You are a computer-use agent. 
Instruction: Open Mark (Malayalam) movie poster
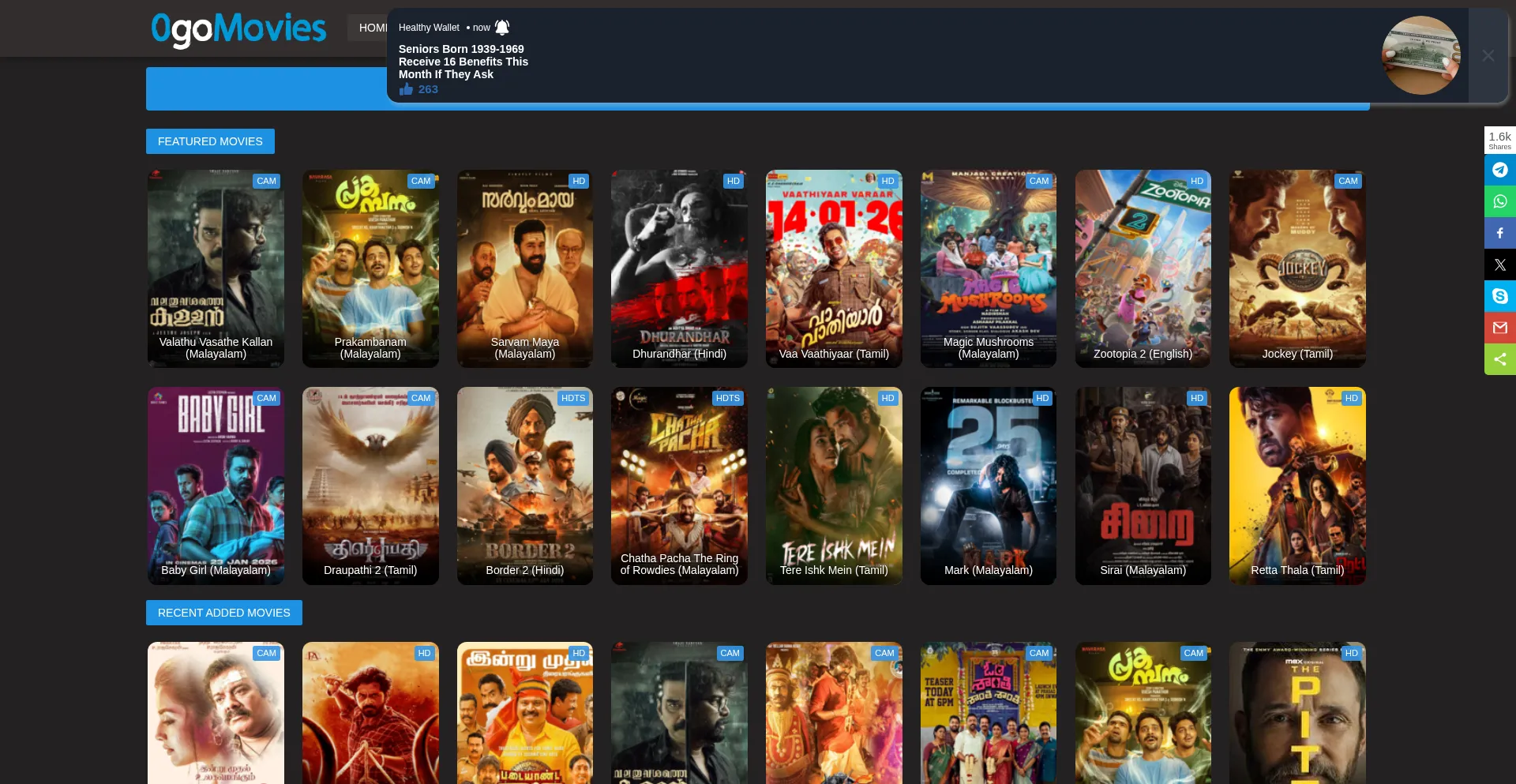coord(989,486)
